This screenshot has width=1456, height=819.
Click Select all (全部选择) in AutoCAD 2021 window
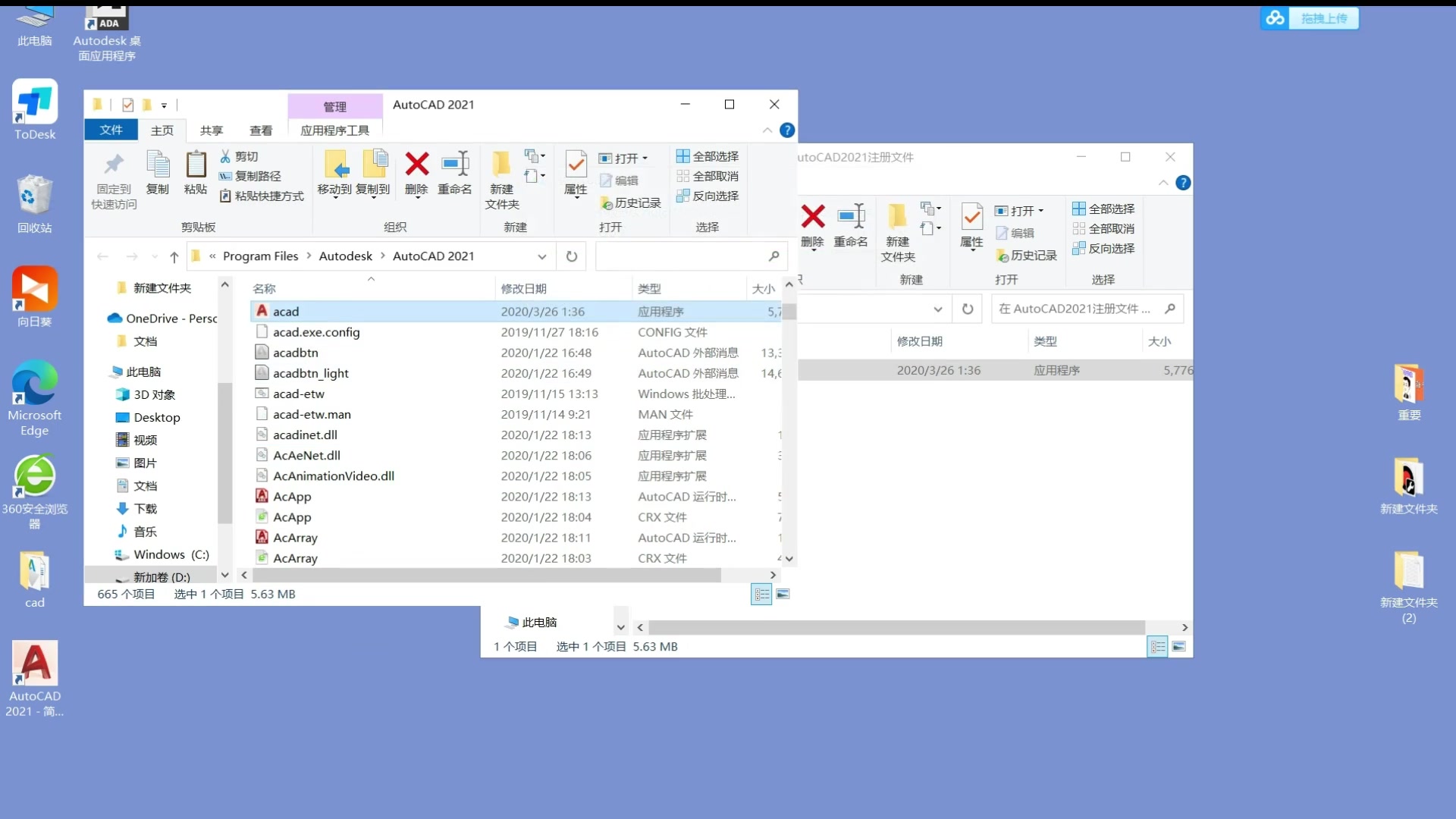(x=708, y=156)
